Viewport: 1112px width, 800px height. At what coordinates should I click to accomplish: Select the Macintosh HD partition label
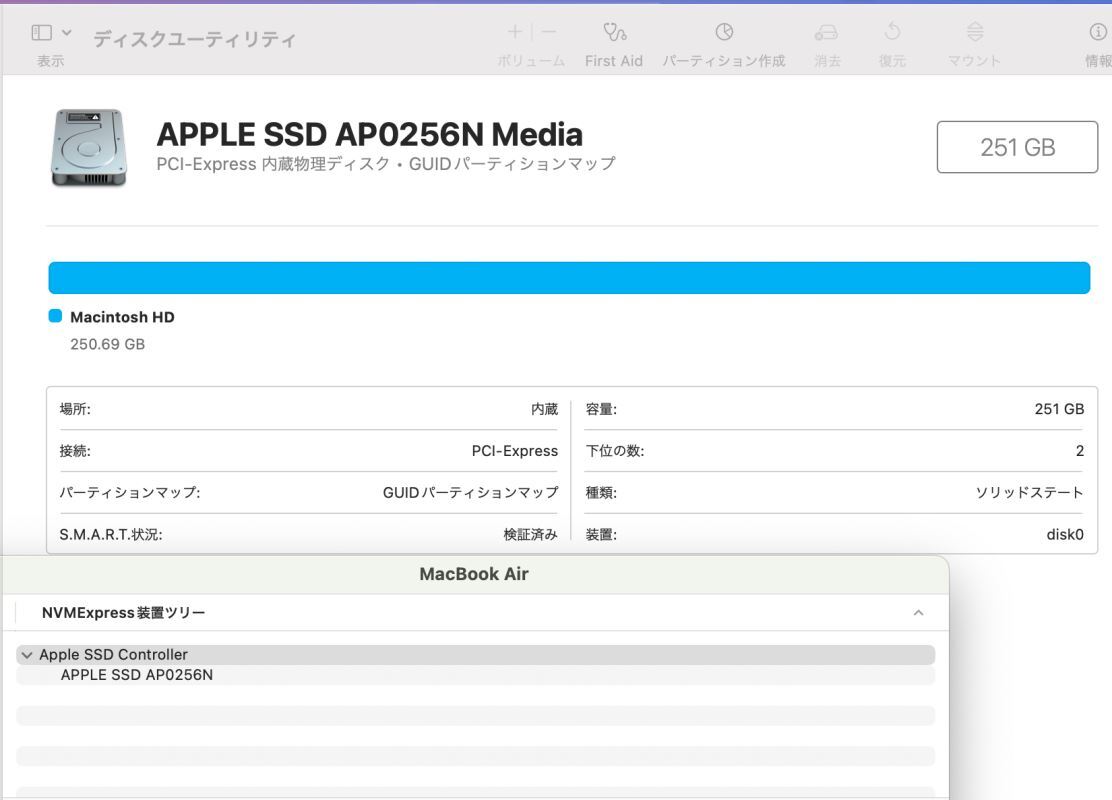click(122, 317)
